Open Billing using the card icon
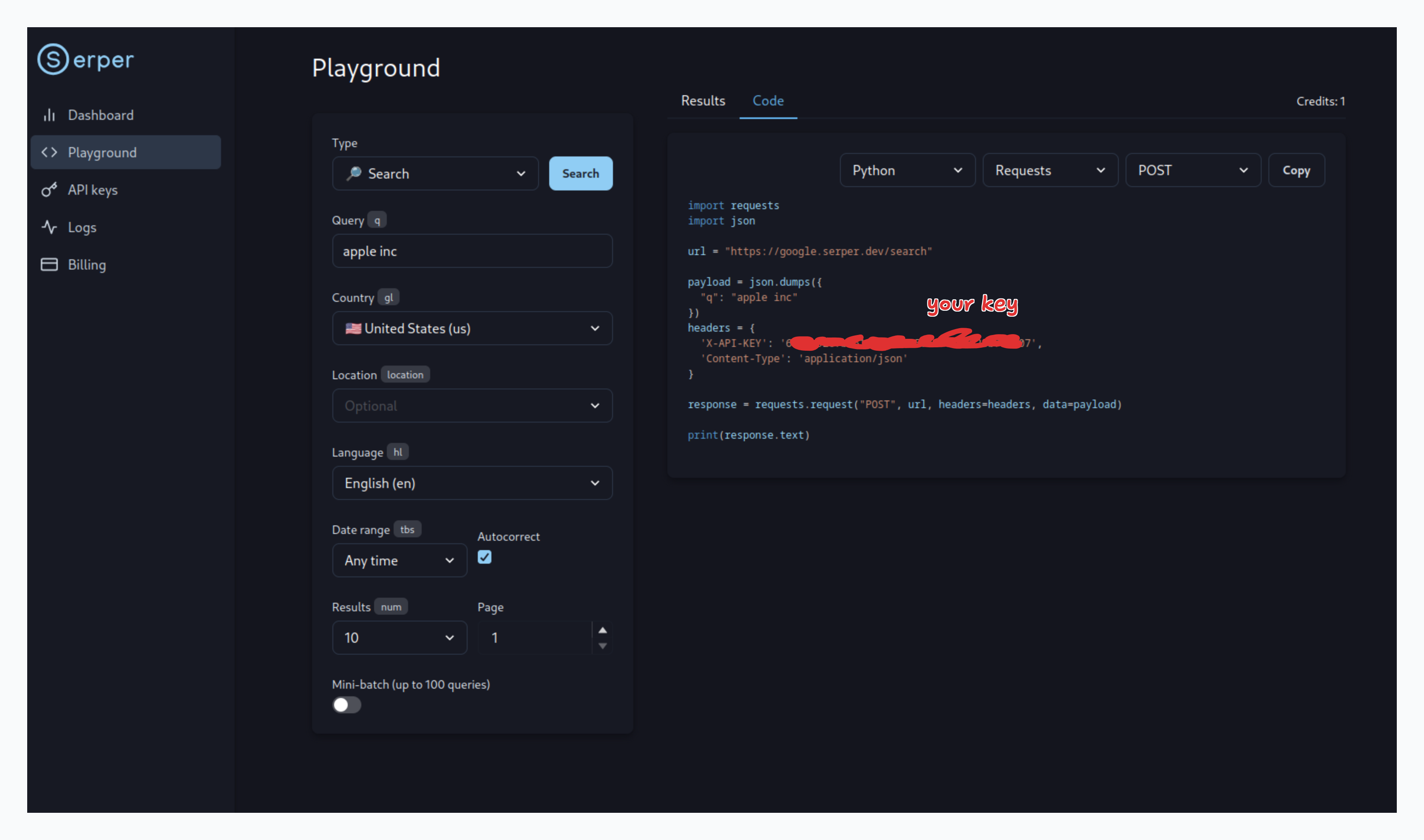1424x840 pixels. [x=49, y=264]
